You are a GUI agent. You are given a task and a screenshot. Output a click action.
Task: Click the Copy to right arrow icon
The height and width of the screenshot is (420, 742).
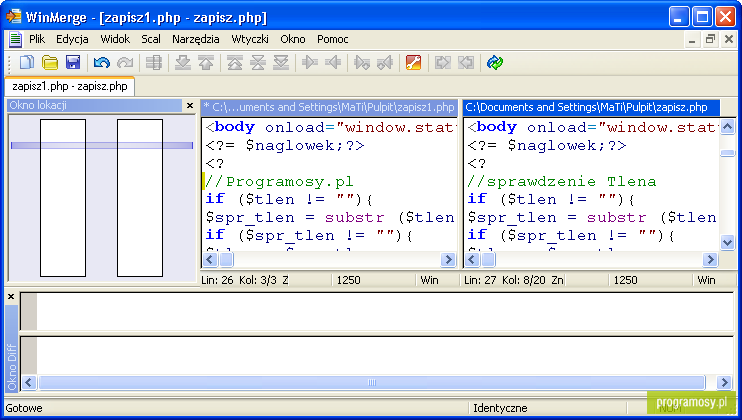tap(310, 62)
